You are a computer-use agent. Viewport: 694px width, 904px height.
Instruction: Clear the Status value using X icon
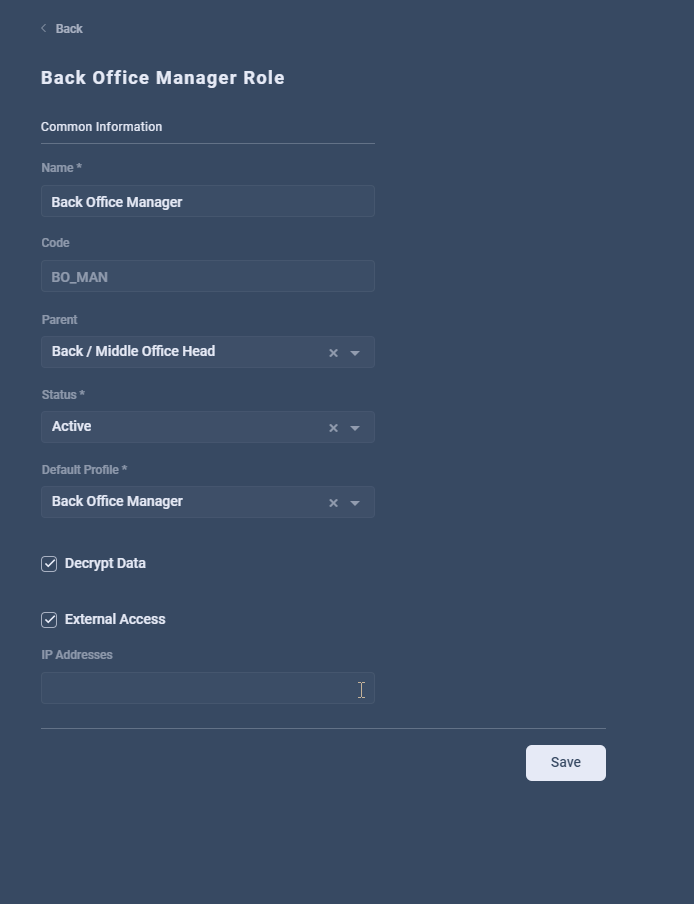coord(333,428)
